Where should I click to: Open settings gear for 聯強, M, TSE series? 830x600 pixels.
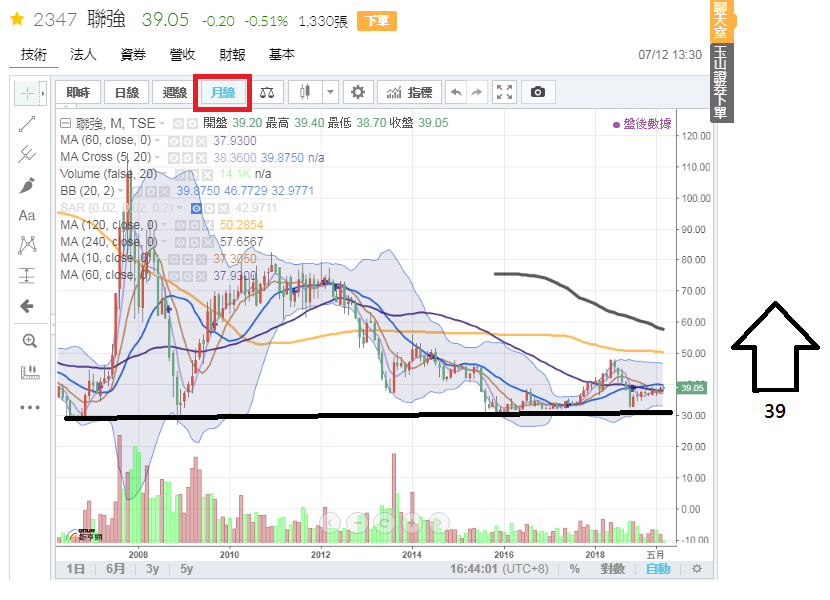192,124
